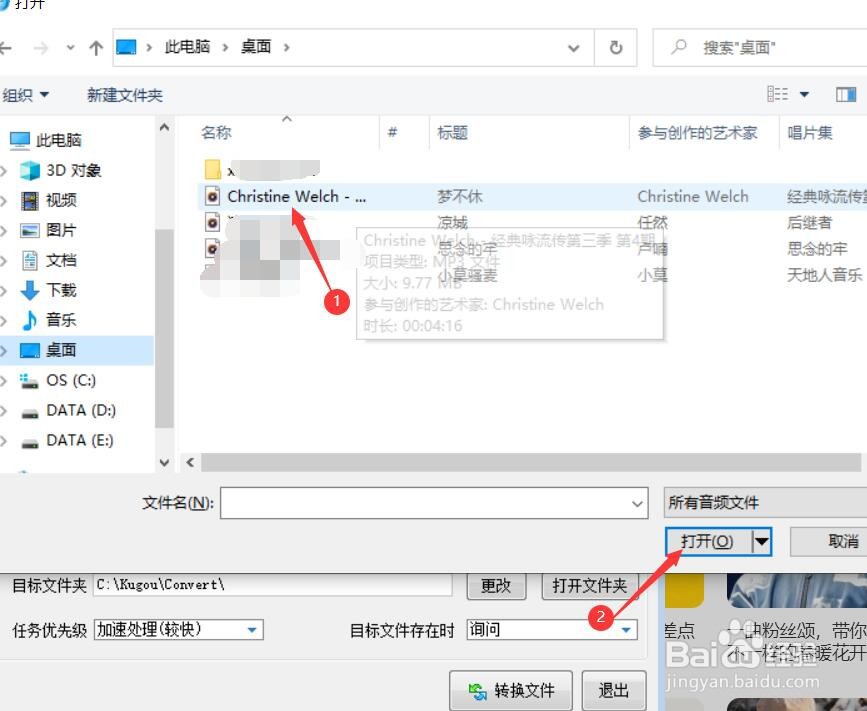Open the 文件名 combo dropdown arrow
This screenshot has height=711, width=867.
point(637,504)
